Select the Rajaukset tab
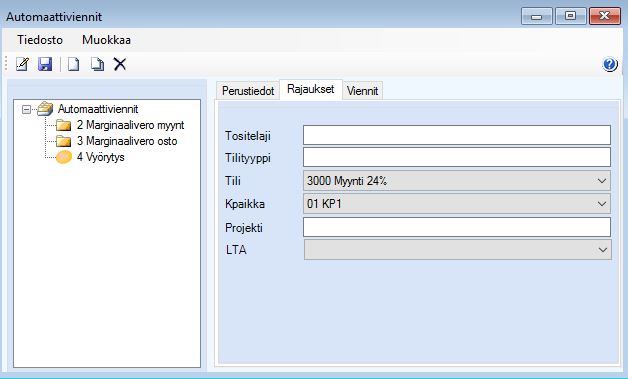628x379 pixels. tap(310, 89)
